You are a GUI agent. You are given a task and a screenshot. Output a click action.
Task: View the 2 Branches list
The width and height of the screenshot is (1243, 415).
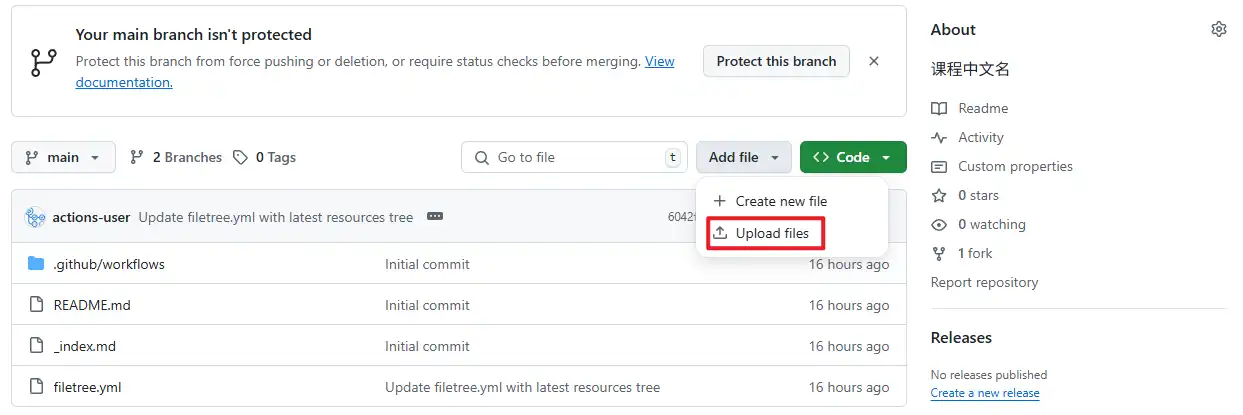pyautogui.click(x=176, y=157)
